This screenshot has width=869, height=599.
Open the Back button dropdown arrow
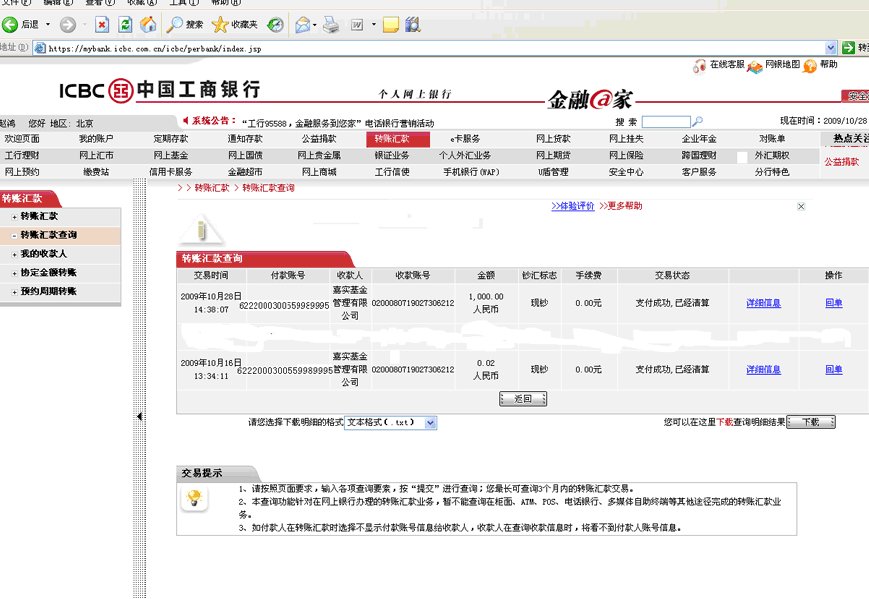click(47, 27)
